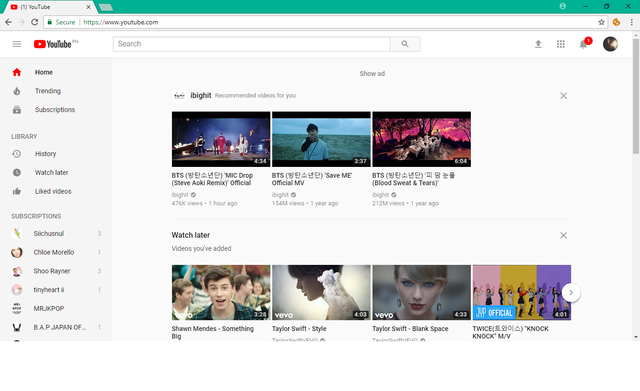Click the Secure site info label

tap(61, 22)
